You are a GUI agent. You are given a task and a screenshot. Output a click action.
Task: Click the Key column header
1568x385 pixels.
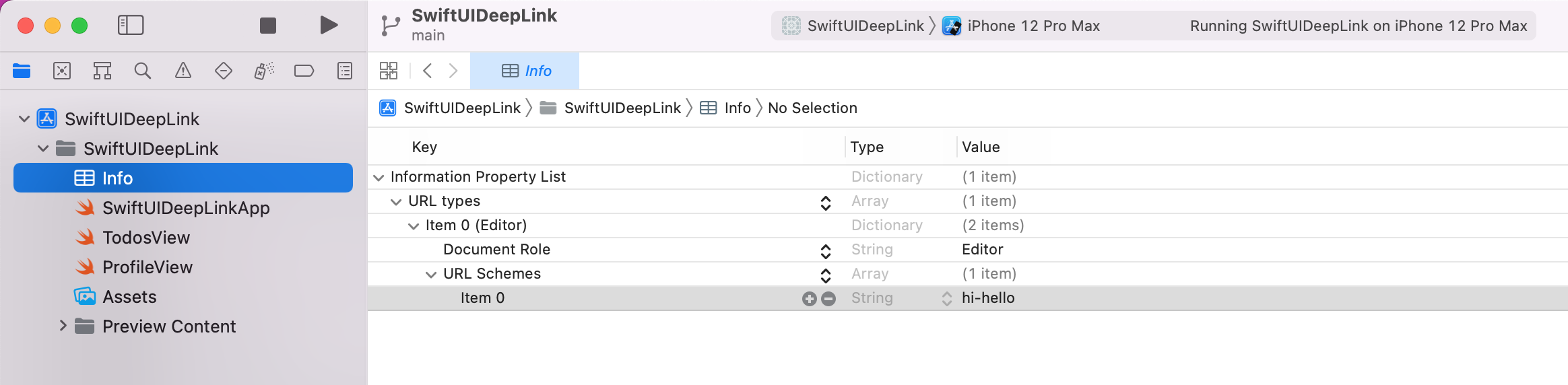tap(424, 147)
